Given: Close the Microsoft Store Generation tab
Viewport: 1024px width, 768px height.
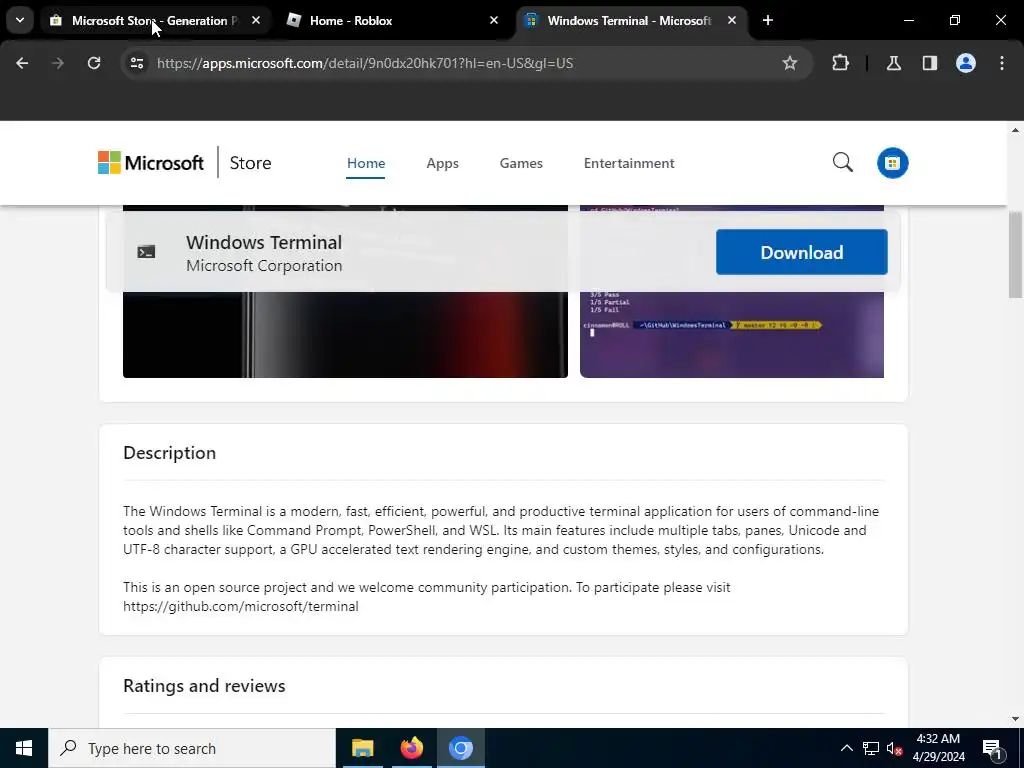Looking at the screenshot, I should coord(256,21).
